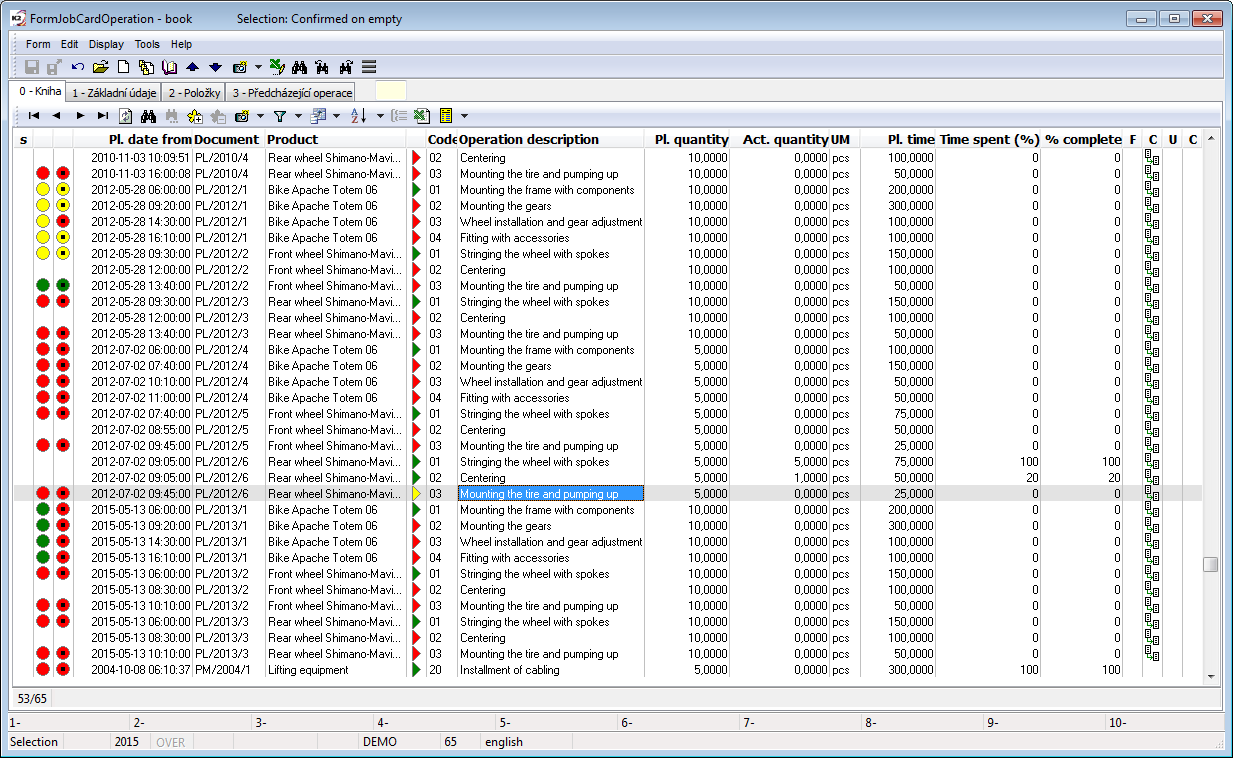
Task: Click the binoculars search icon in grid toolbar
Action: click(x=149, y=116)
